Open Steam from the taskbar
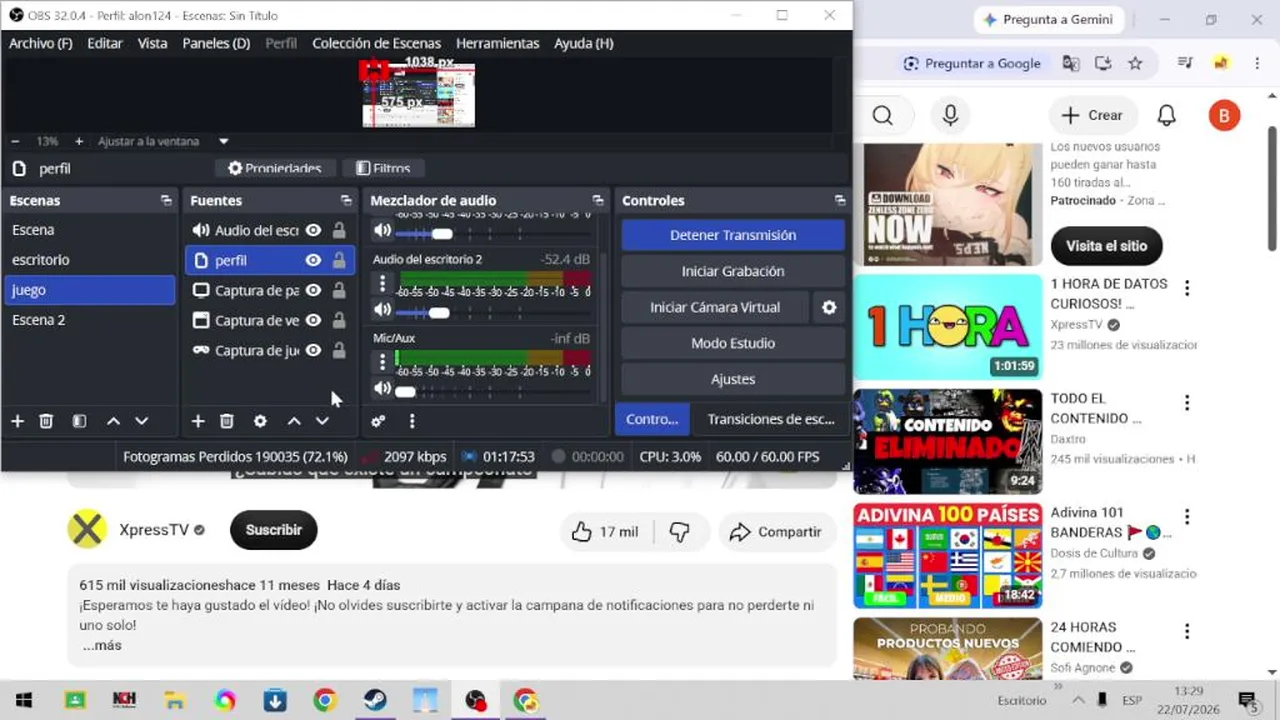Screen dimensions: 1280x720 point(376,700)
